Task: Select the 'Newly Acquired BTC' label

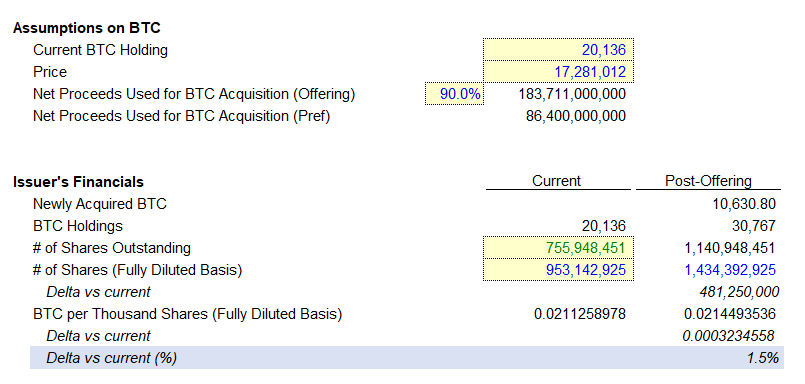Action: pos(100,204)
